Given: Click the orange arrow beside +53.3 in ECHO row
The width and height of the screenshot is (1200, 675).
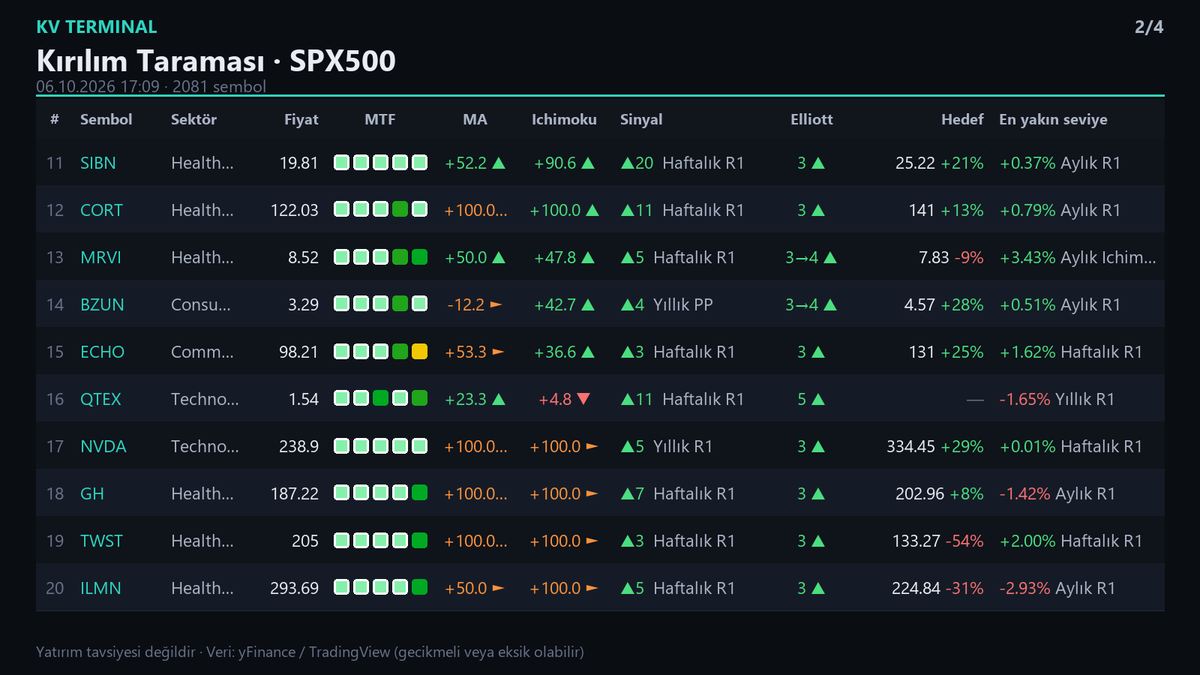Looking at the screenshot, I should [x=496, y=352].
